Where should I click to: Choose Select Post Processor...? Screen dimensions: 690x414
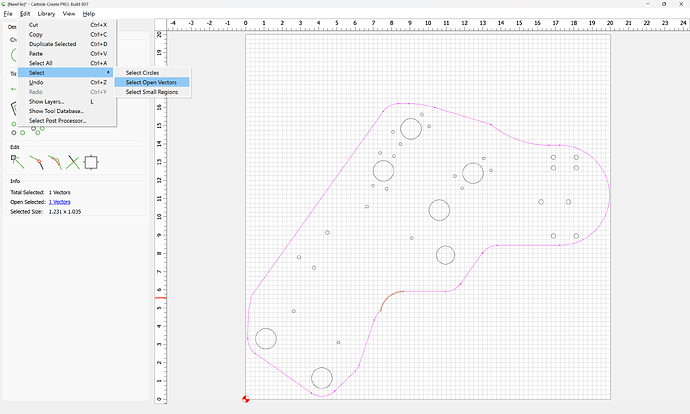point(67,121)
